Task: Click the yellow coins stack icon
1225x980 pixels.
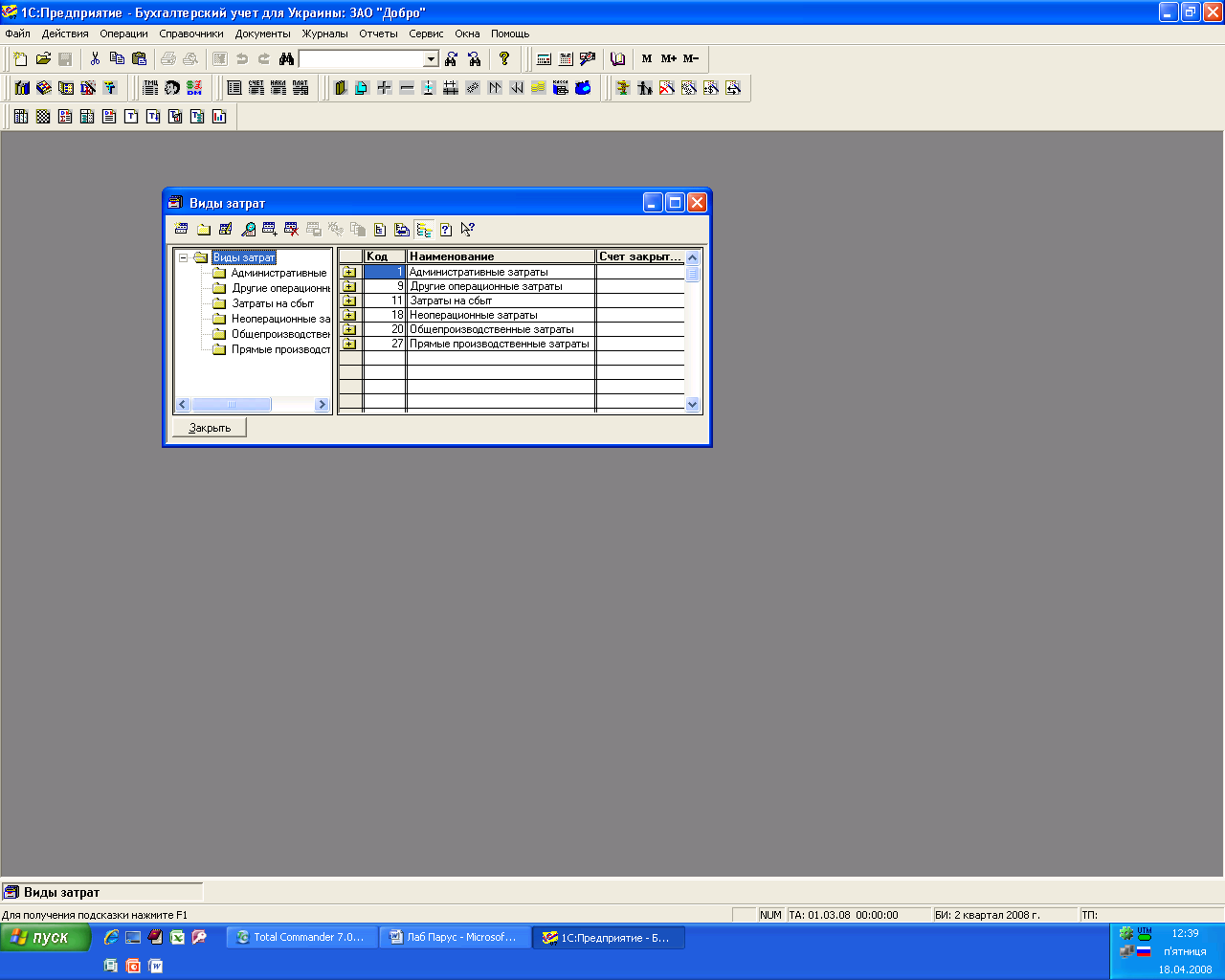Action: pos(538,88)
